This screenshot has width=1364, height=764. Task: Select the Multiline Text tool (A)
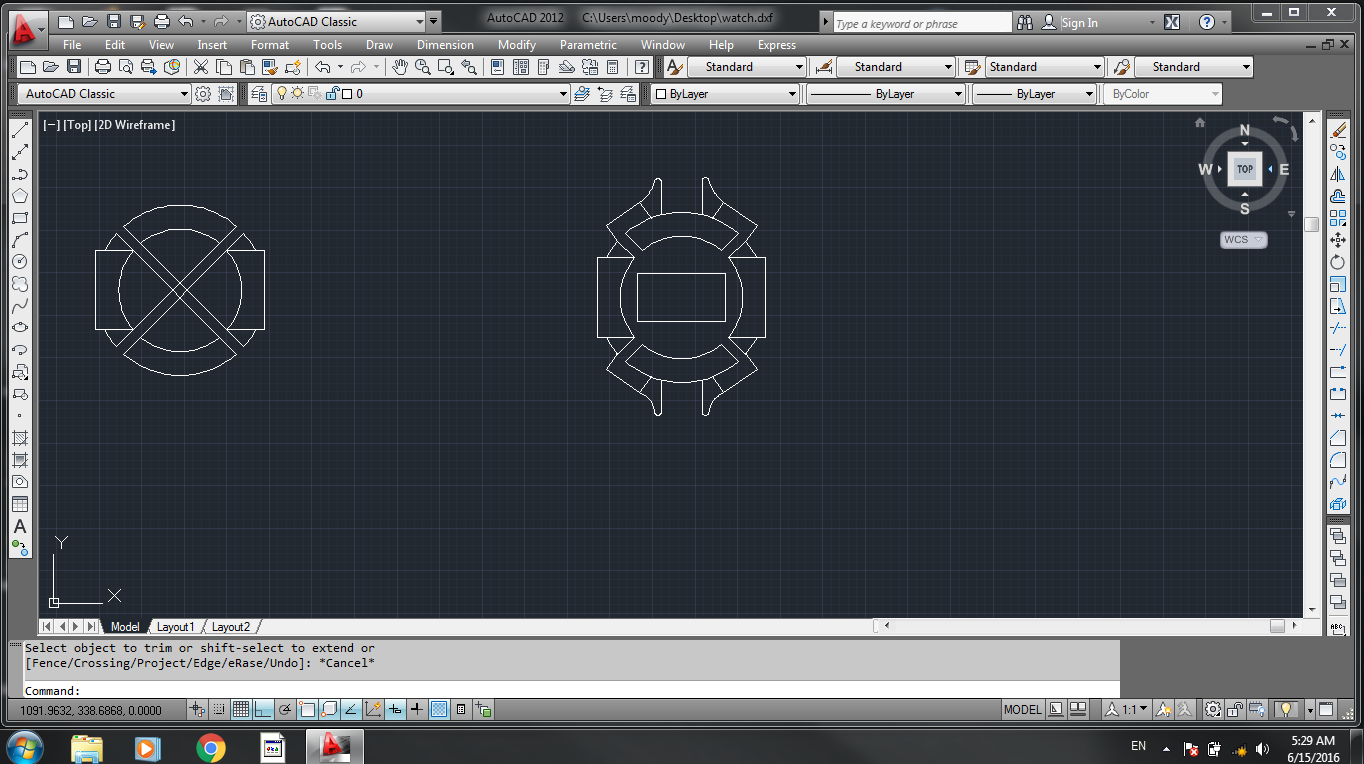point(20,527)
